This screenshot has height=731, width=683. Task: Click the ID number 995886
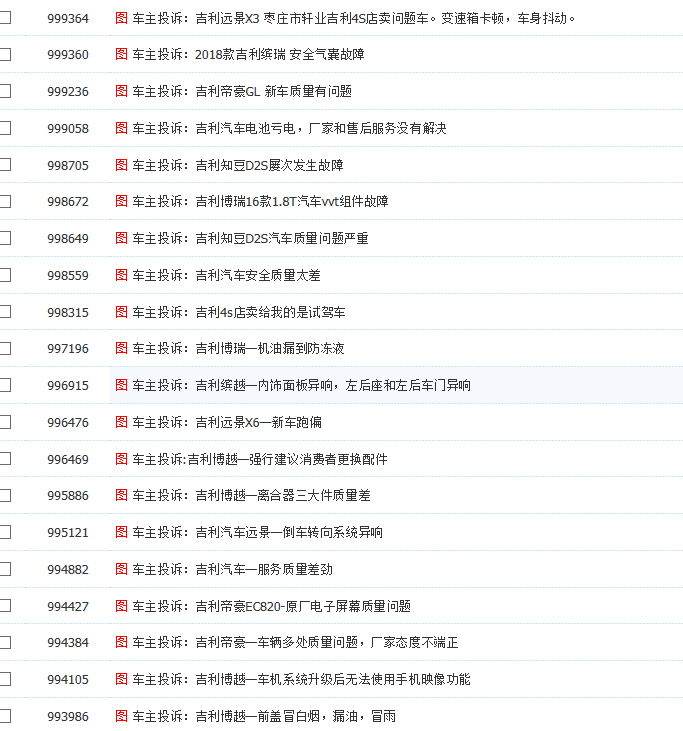point(68,495)
